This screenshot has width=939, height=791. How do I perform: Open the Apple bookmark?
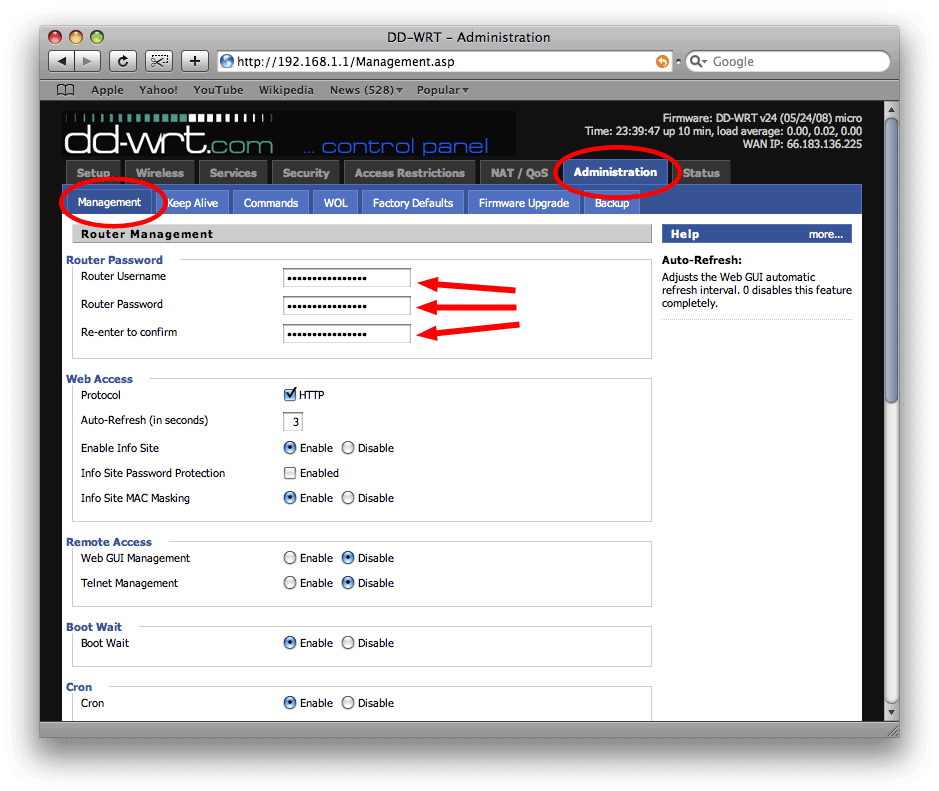[x=107, y=90]
